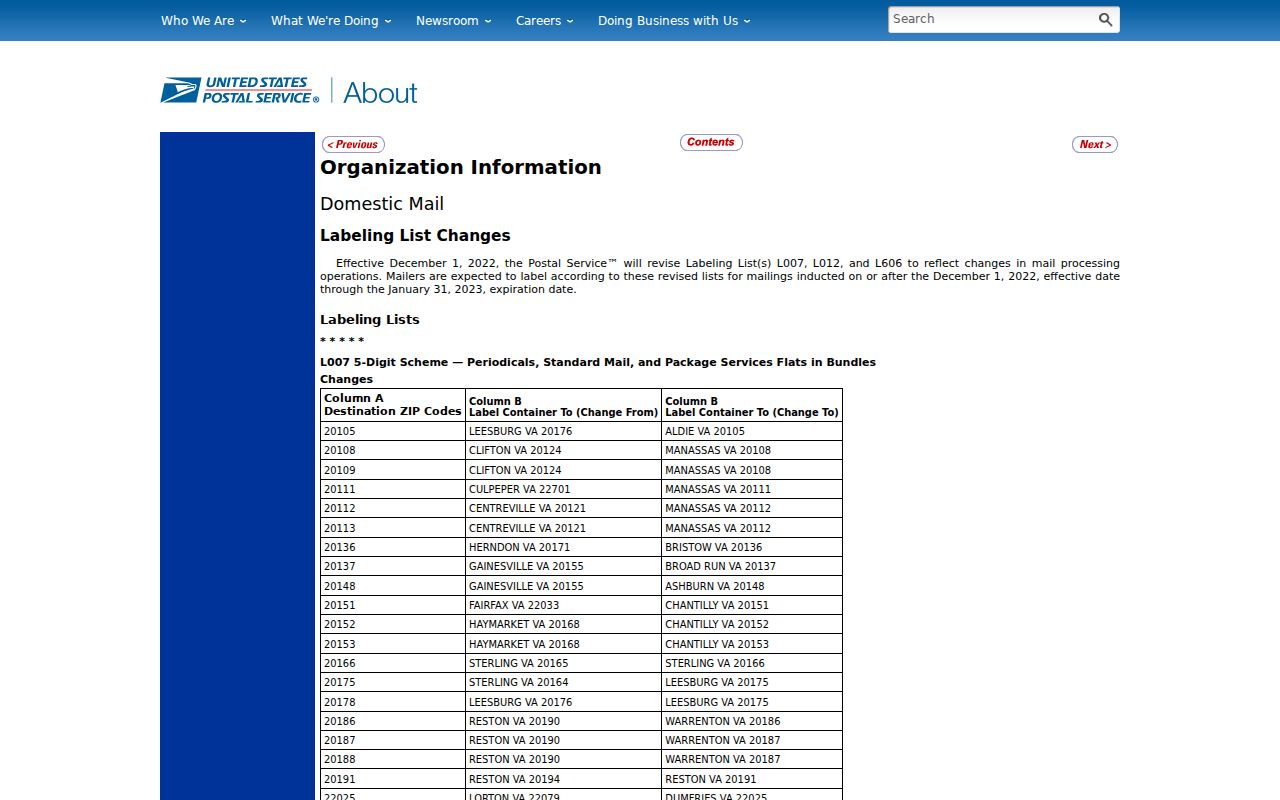Screen dimensions: 1280x800
Task: Select the 20152 ZIP code cell
Action: [393, 624]
